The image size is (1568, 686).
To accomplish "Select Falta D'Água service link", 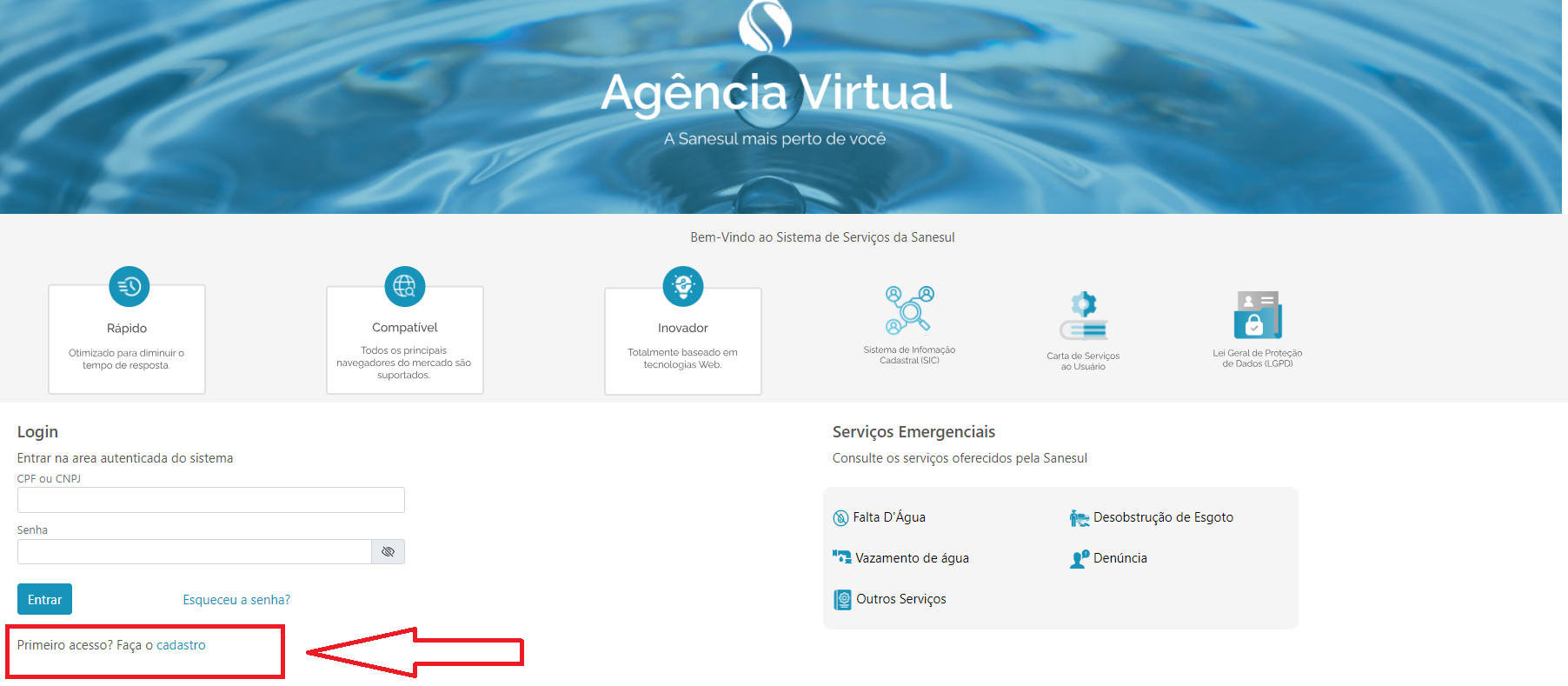I will tap(889, 517).
